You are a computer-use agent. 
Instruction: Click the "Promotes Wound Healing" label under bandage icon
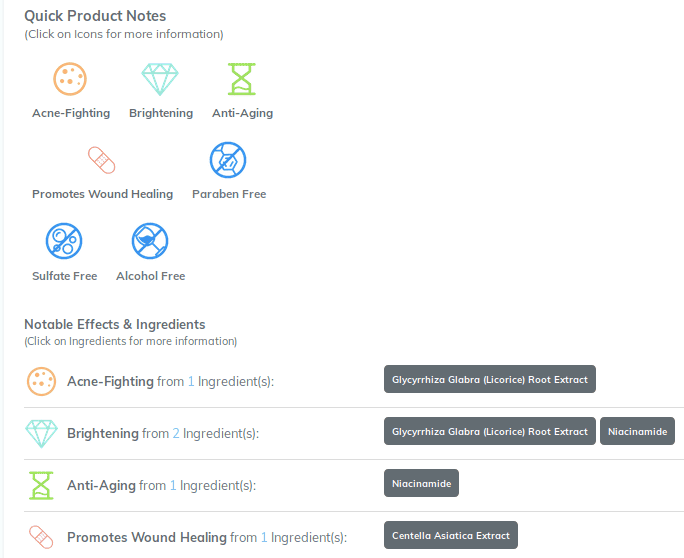click(x=103, y=194)
